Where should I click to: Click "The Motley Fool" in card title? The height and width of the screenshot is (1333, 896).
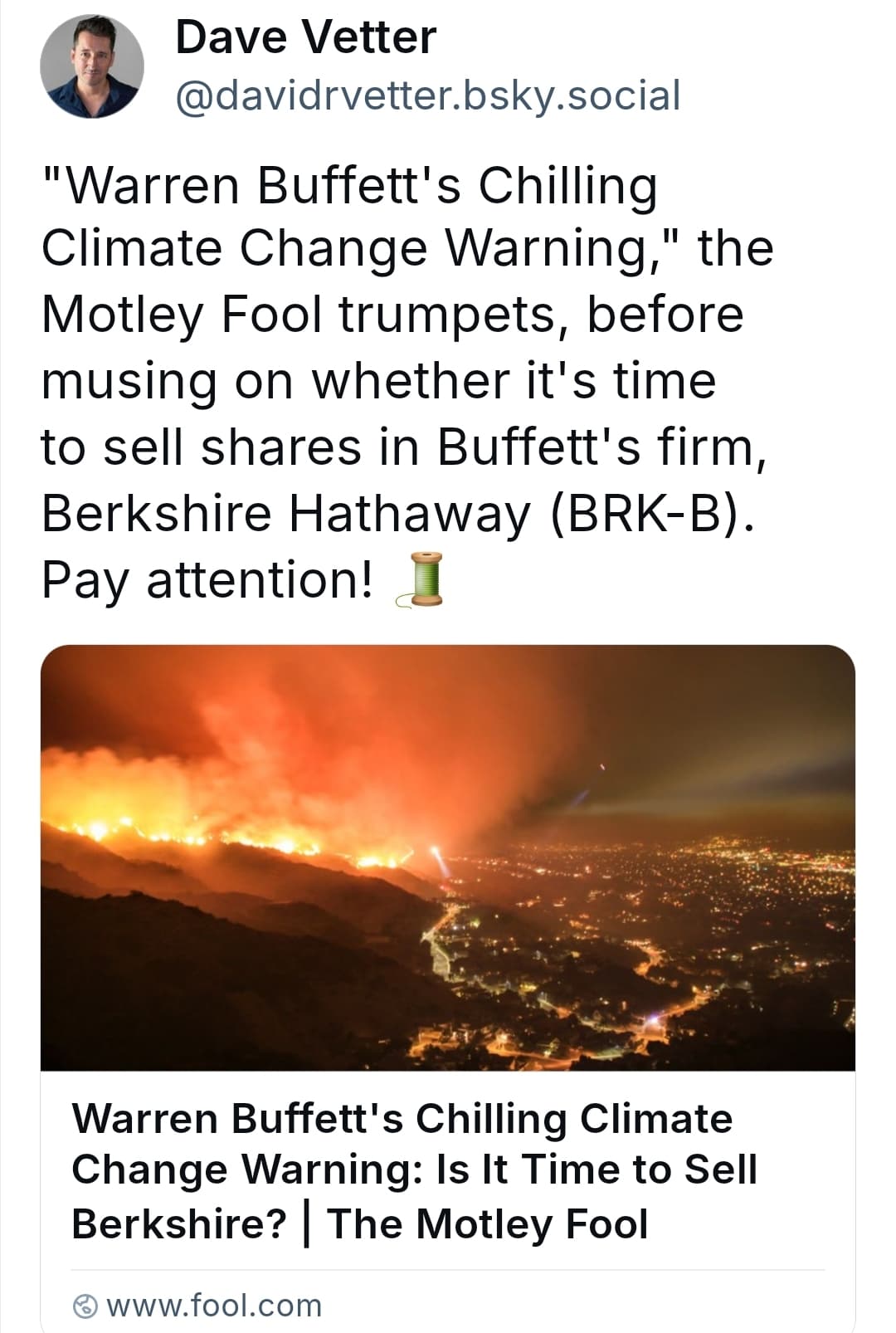(488, 1224)
